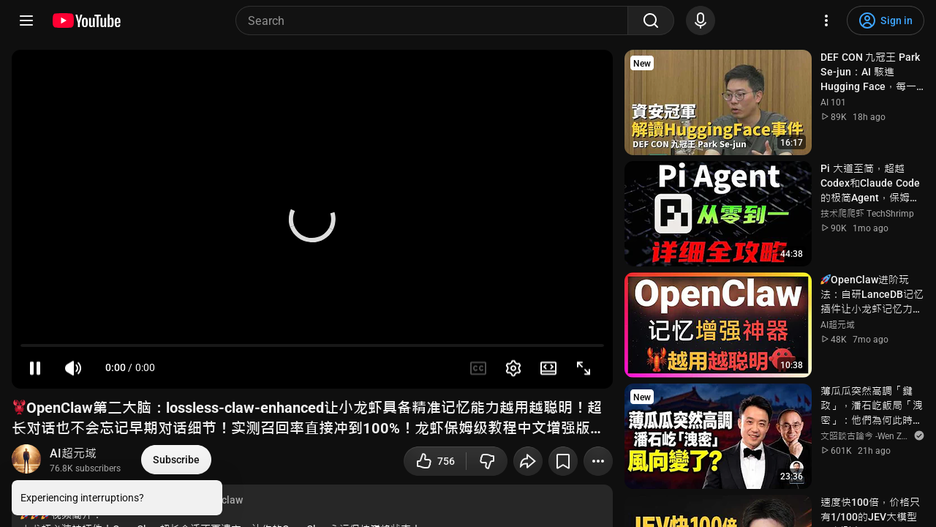Viewport: 936px width, 527px height.
Task: Click the video progress bar
Action: point(312,346)
